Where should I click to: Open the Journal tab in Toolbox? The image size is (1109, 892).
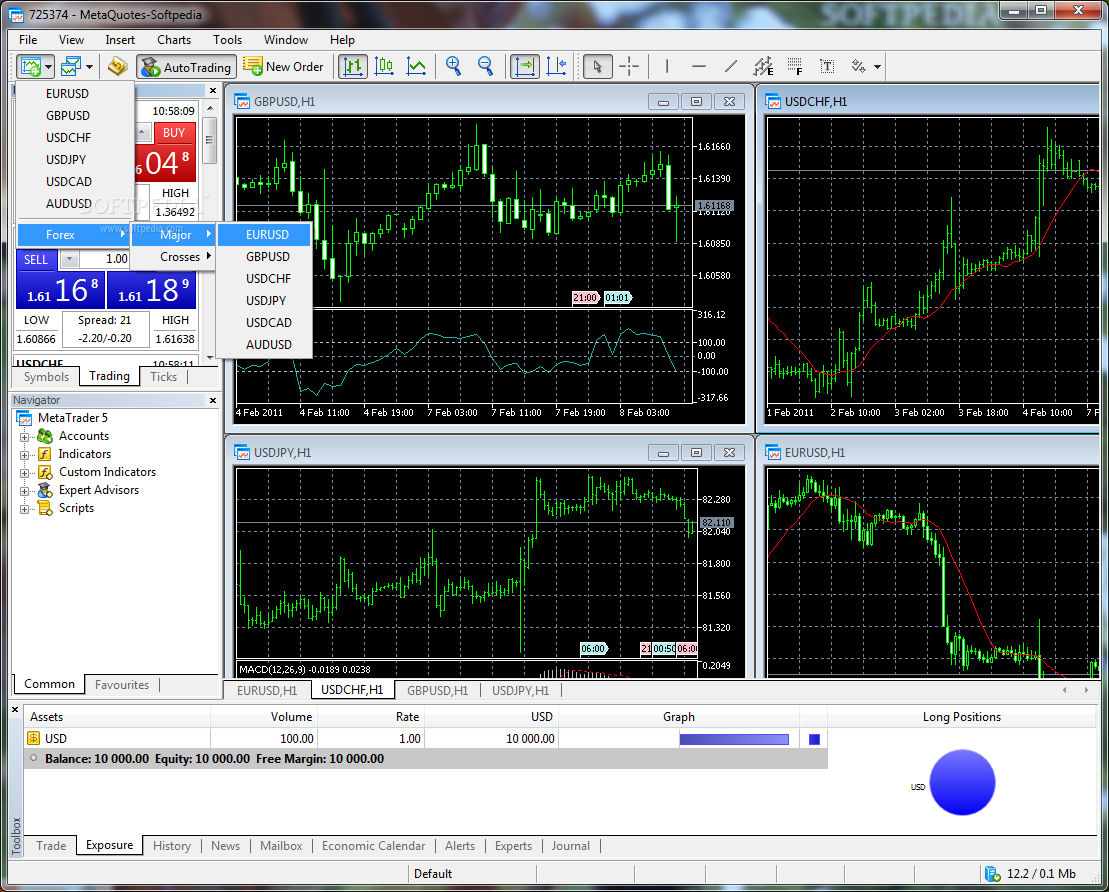tap(571, 845)
